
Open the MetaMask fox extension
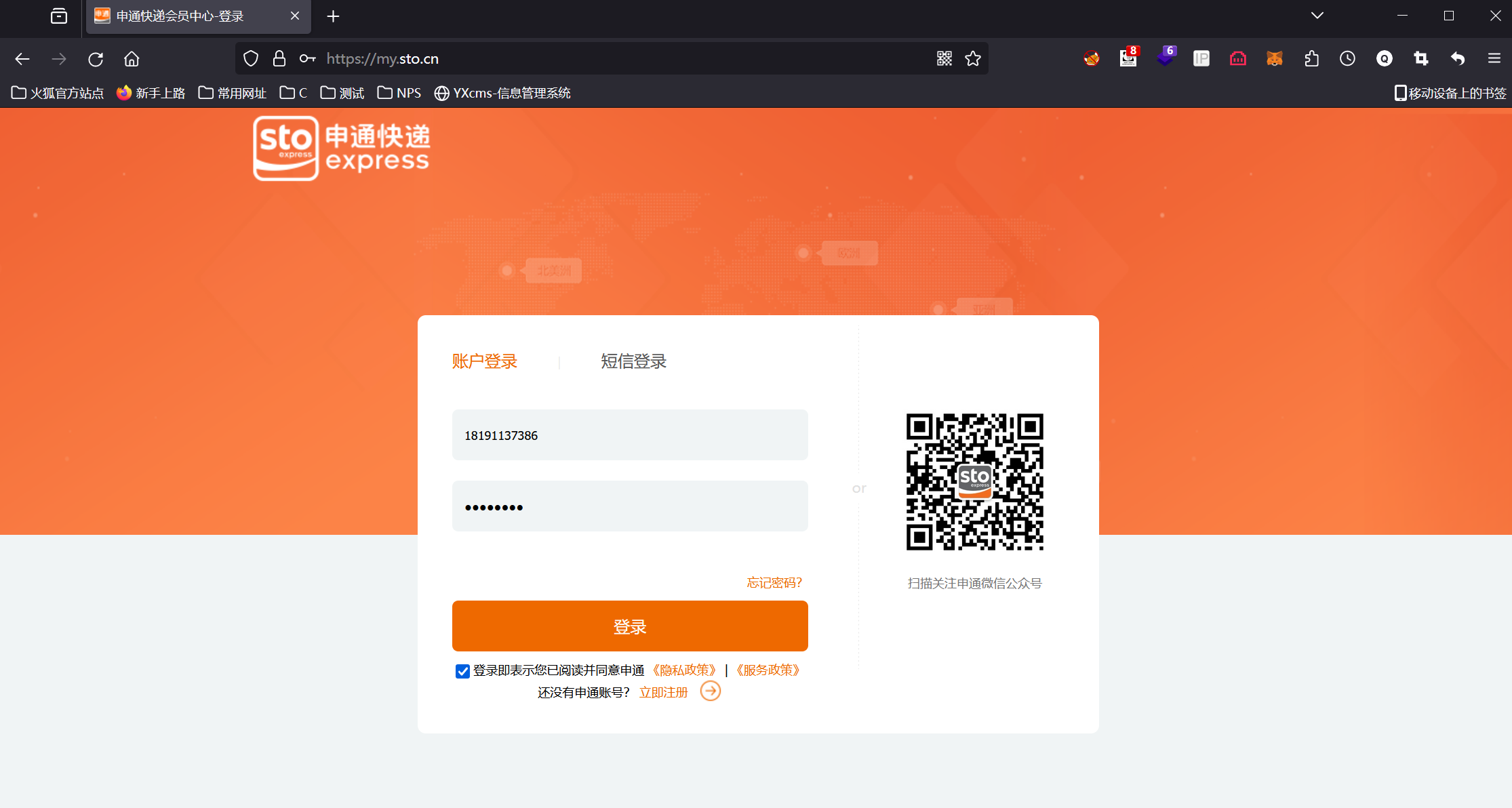tap(1275, 59)
